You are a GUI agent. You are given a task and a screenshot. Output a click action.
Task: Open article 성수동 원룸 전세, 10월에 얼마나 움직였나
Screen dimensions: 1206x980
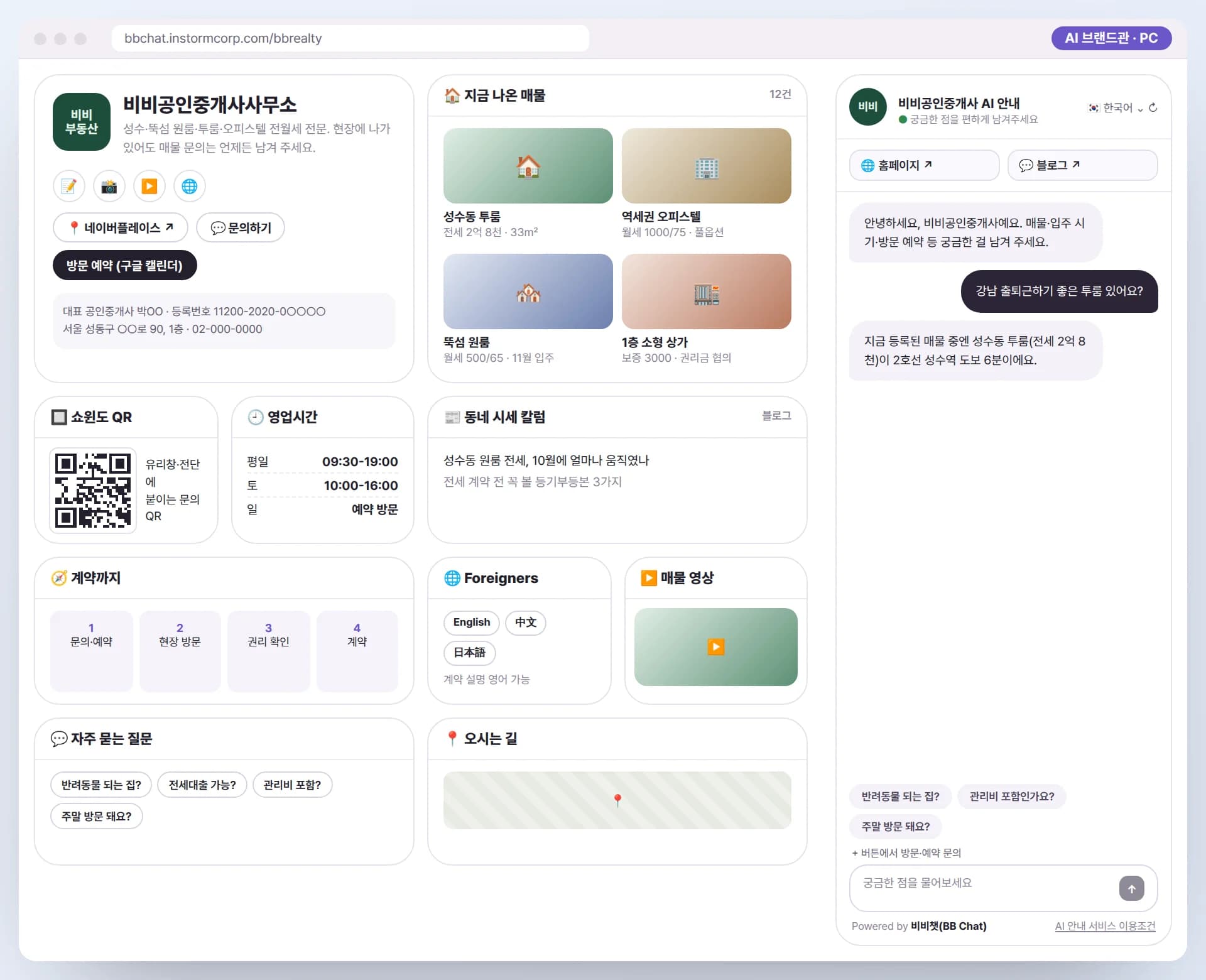pyautogui.click(x=546, y=460)
